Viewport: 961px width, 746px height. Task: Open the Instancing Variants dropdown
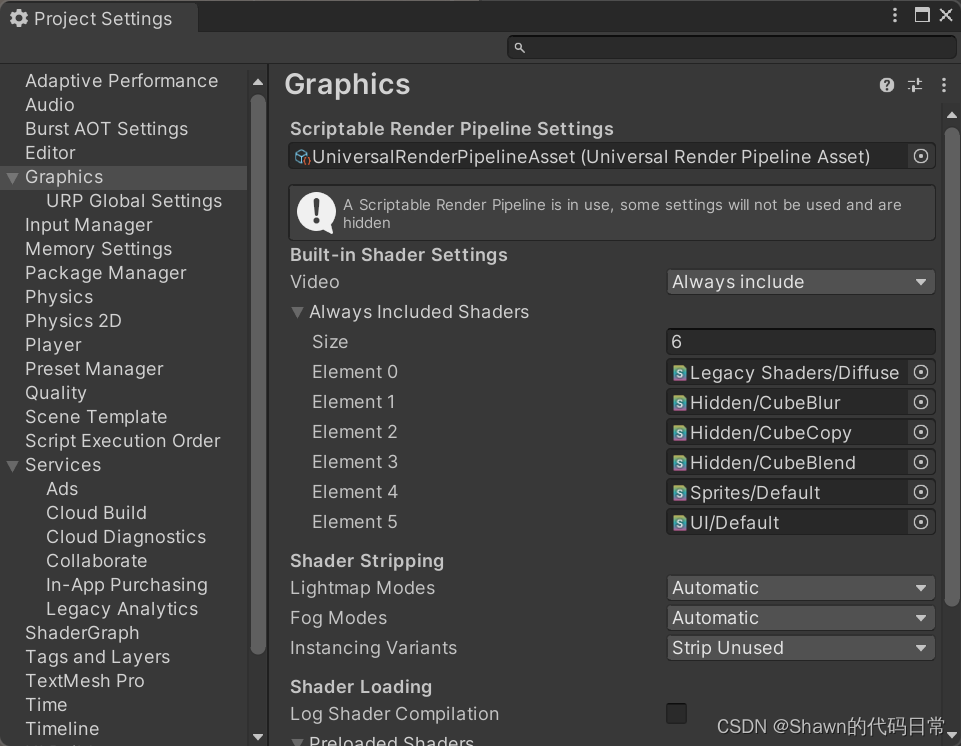[x=800, y=648]
